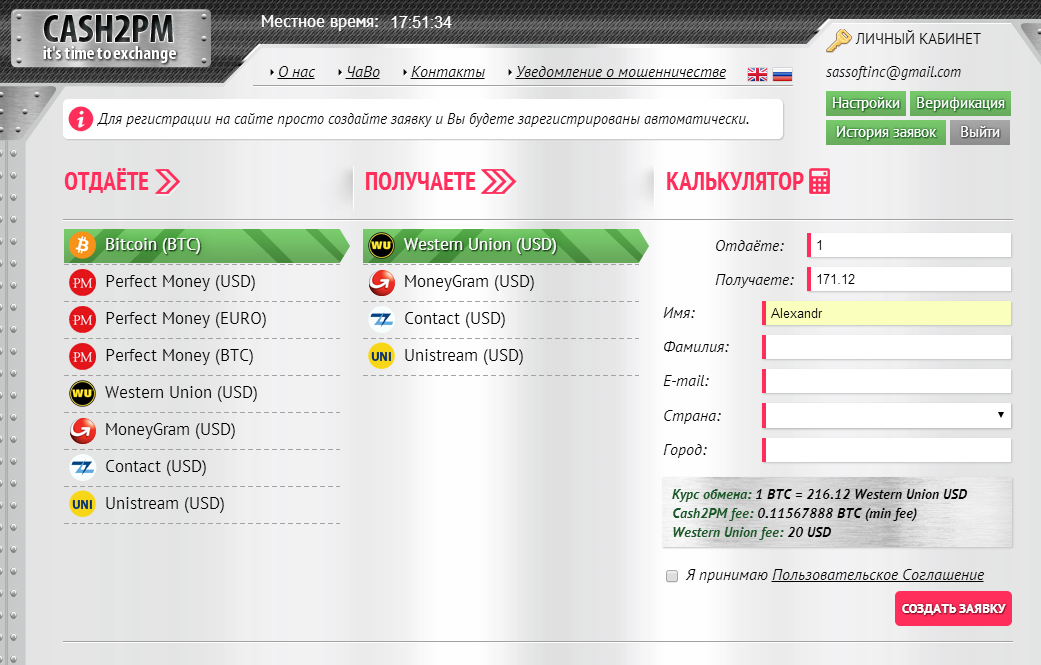This screenshot has height=665, width=1041.
Task: Focus the Получаете amount field
Action: (909, 279)
